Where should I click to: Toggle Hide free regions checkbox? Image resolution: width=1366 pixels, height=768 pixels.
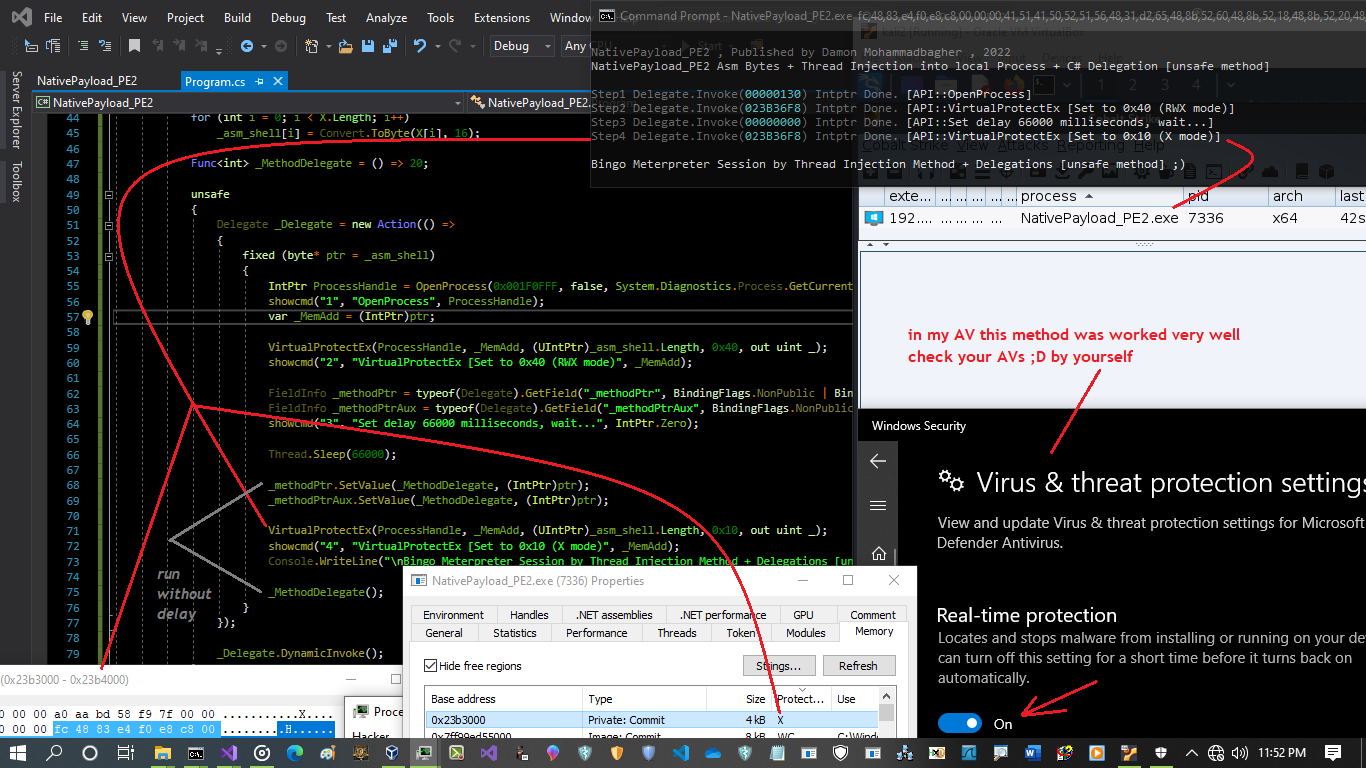coord(431,666)
